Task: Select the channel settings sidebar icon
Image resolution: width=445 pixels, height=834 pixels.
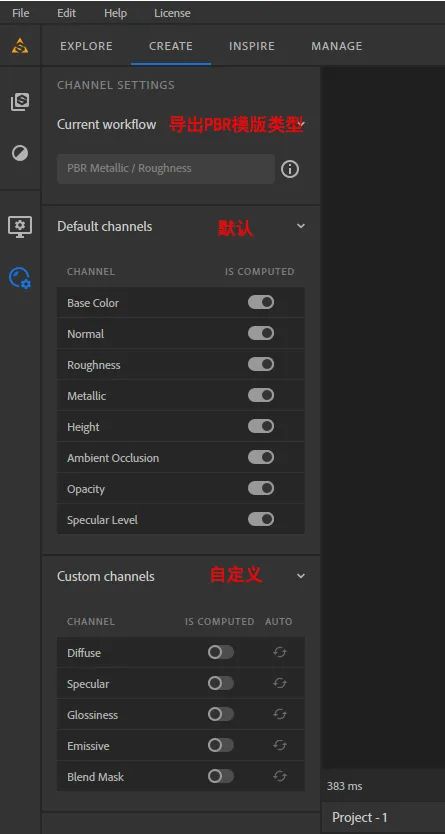Action: pyautogui.click(x=20, y=278)
